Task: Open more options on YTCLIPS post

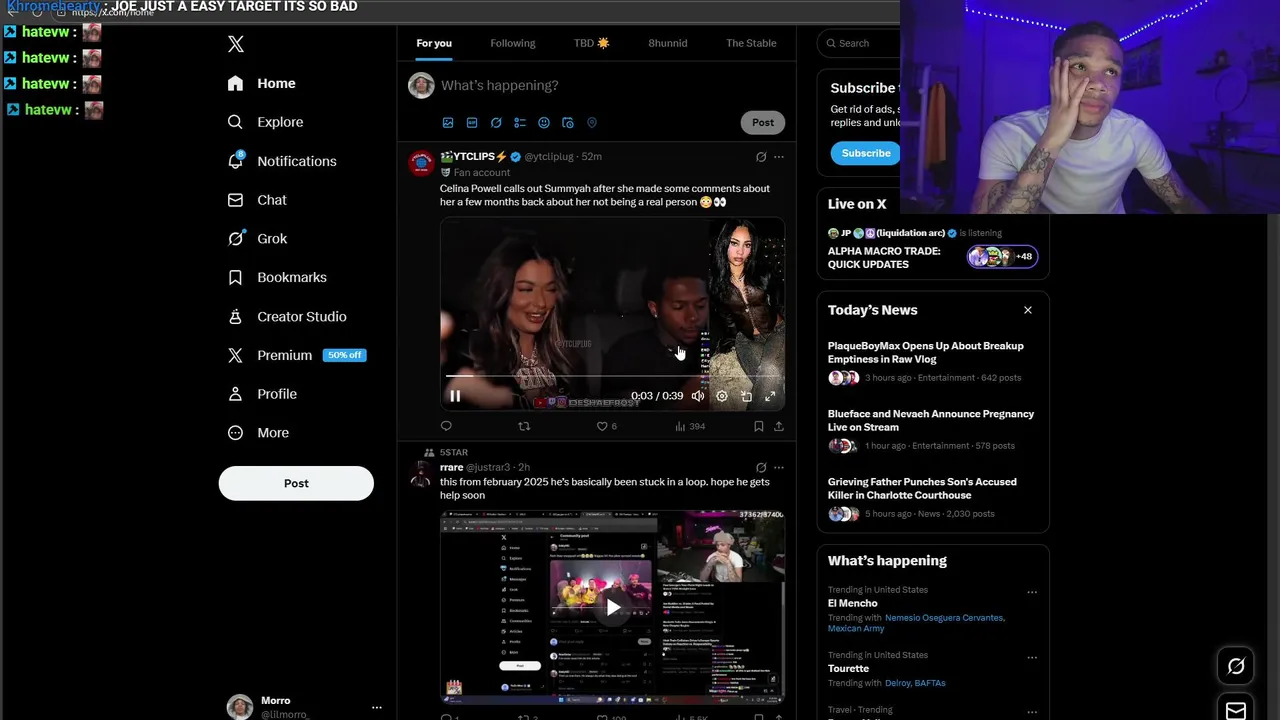Action: 779,157
